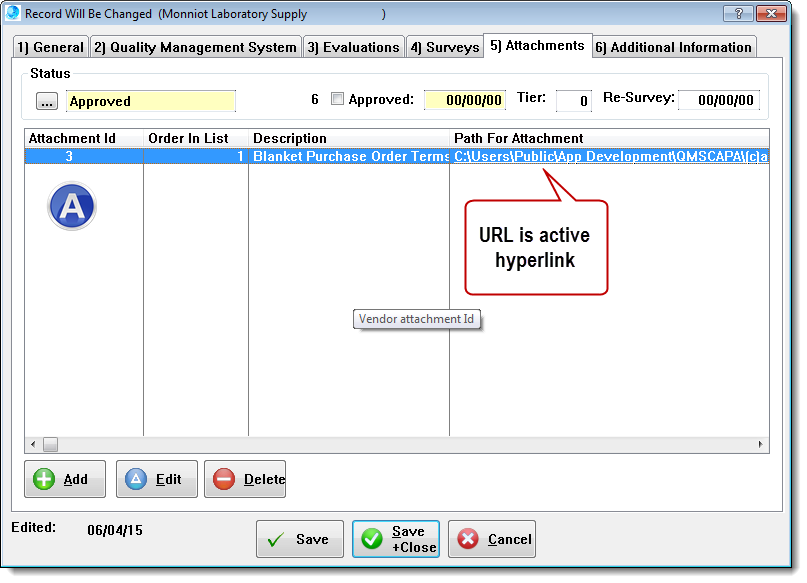The height and width of the screenshot is (583, 807).
Task: Click the Add button with green plus
Action: click(64, 479)
